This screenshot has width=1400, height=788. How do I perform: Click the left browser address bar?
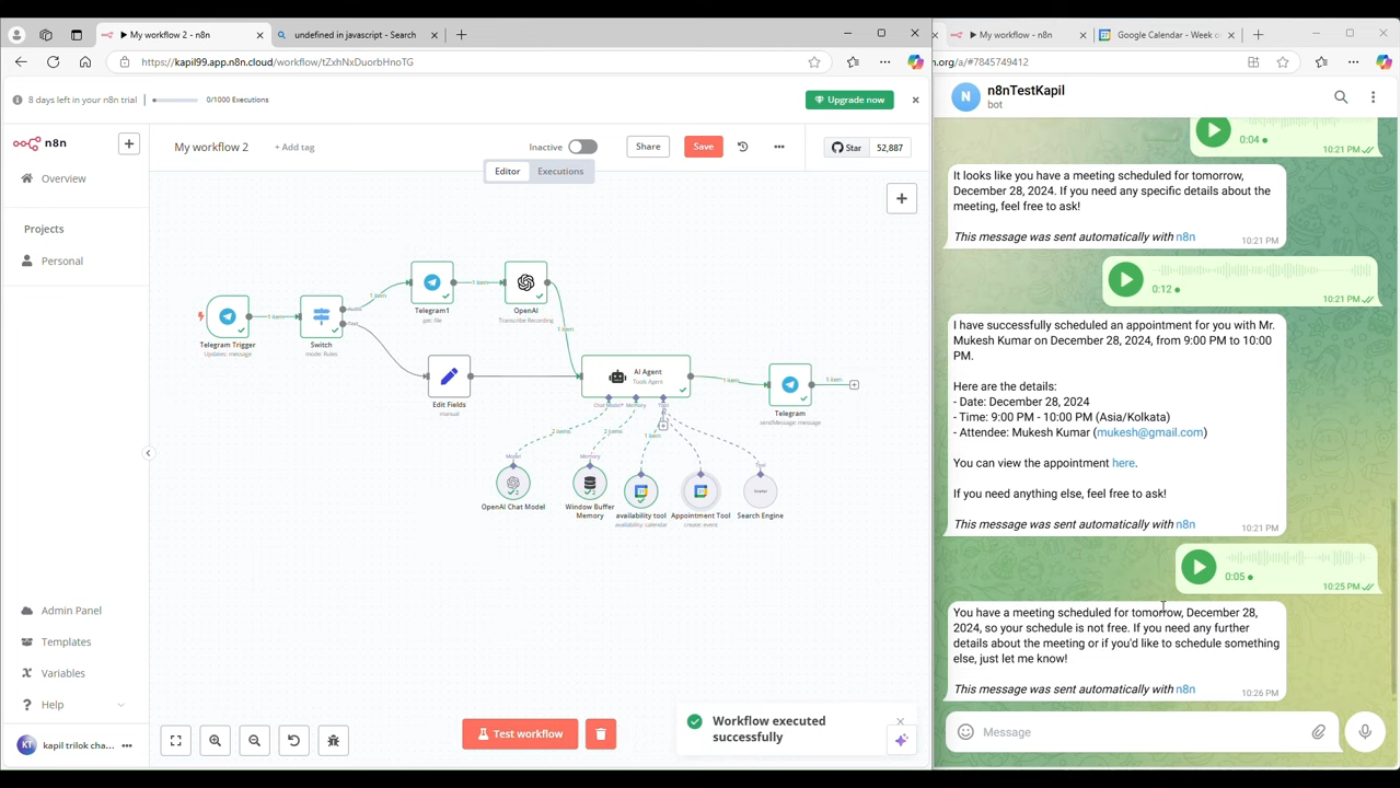pos(465,62)
